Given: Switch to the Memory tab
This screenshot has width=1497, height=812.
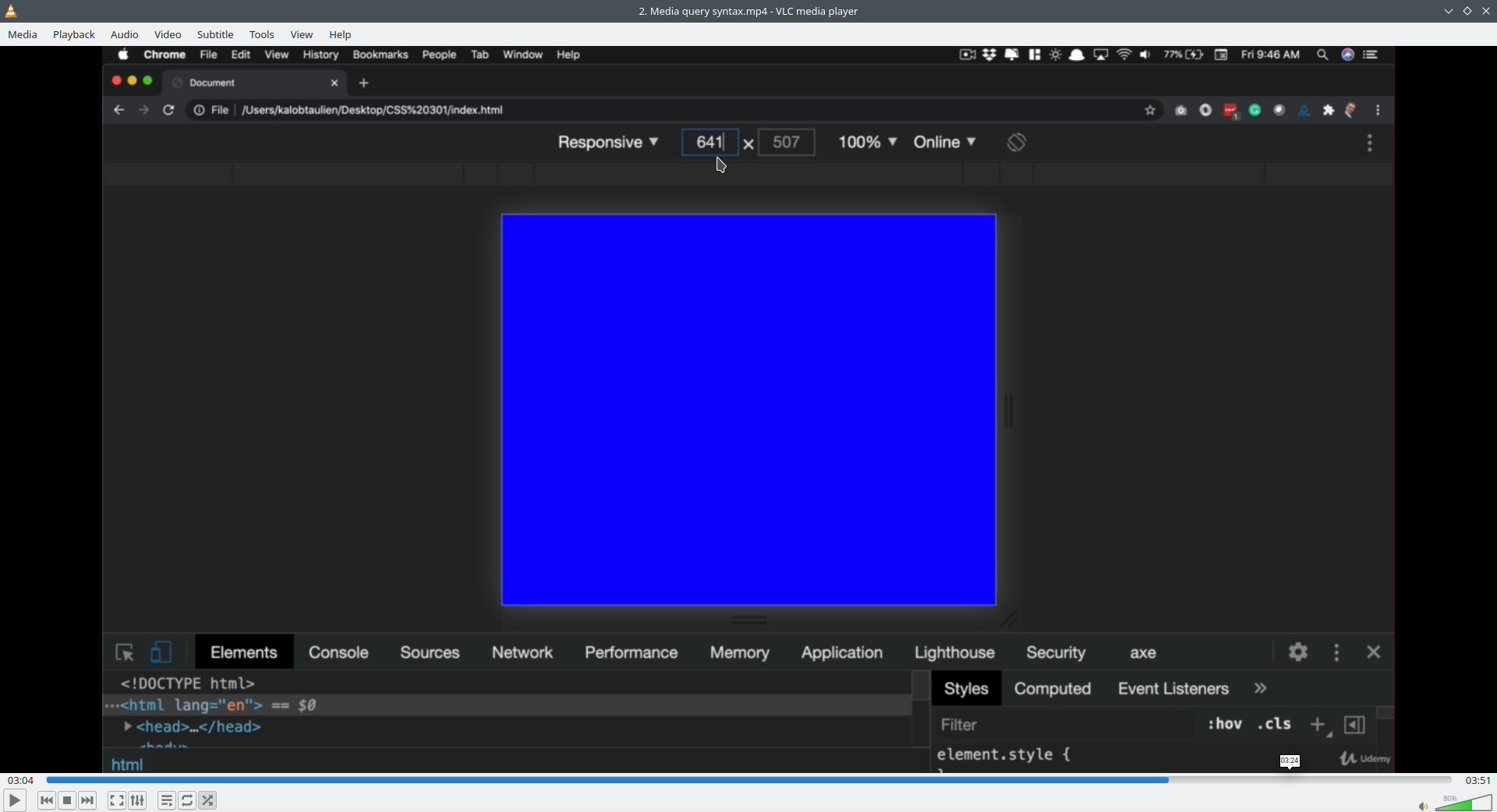Looking at the screenshot, I should [x=740, y=652].
